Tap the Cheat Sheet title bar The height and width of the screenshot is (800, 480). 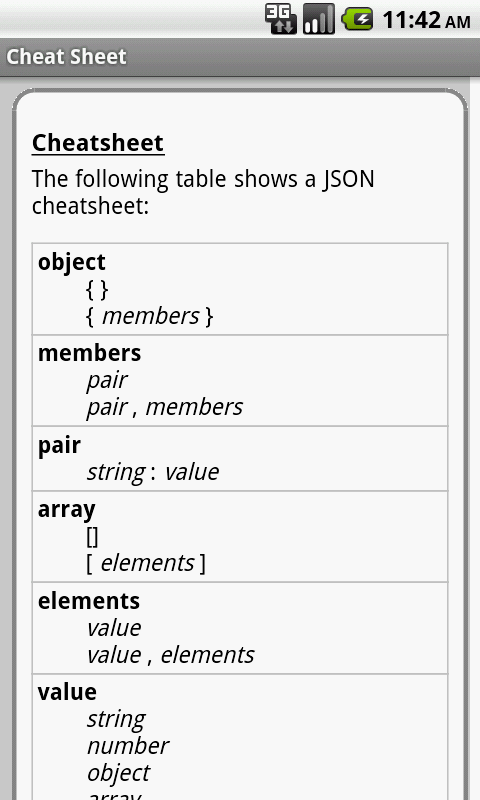(240, 57)
